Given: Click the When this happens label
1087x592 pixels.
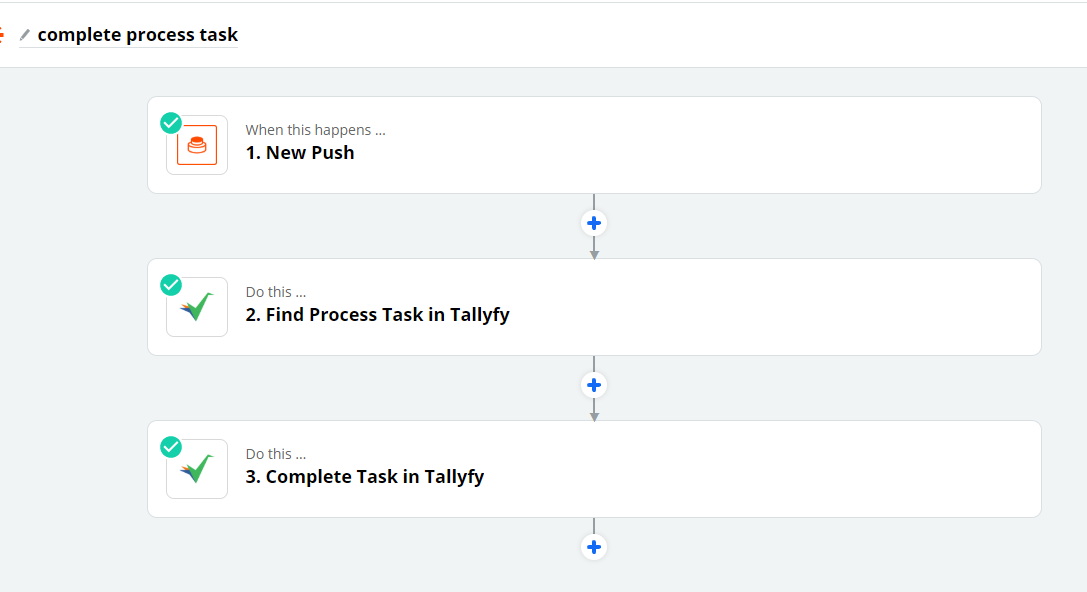Looking at the screenshot, I should (316, 129).
